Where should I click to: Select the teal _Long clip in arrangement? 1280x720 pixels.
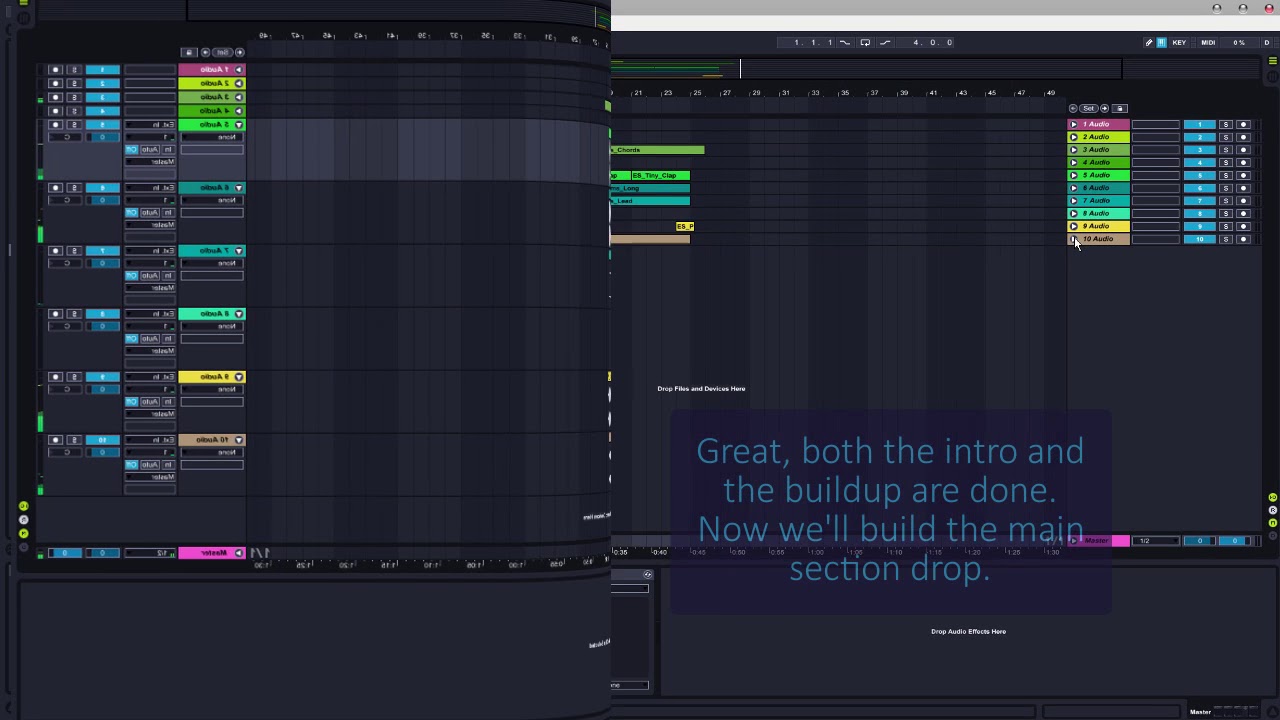650,188
